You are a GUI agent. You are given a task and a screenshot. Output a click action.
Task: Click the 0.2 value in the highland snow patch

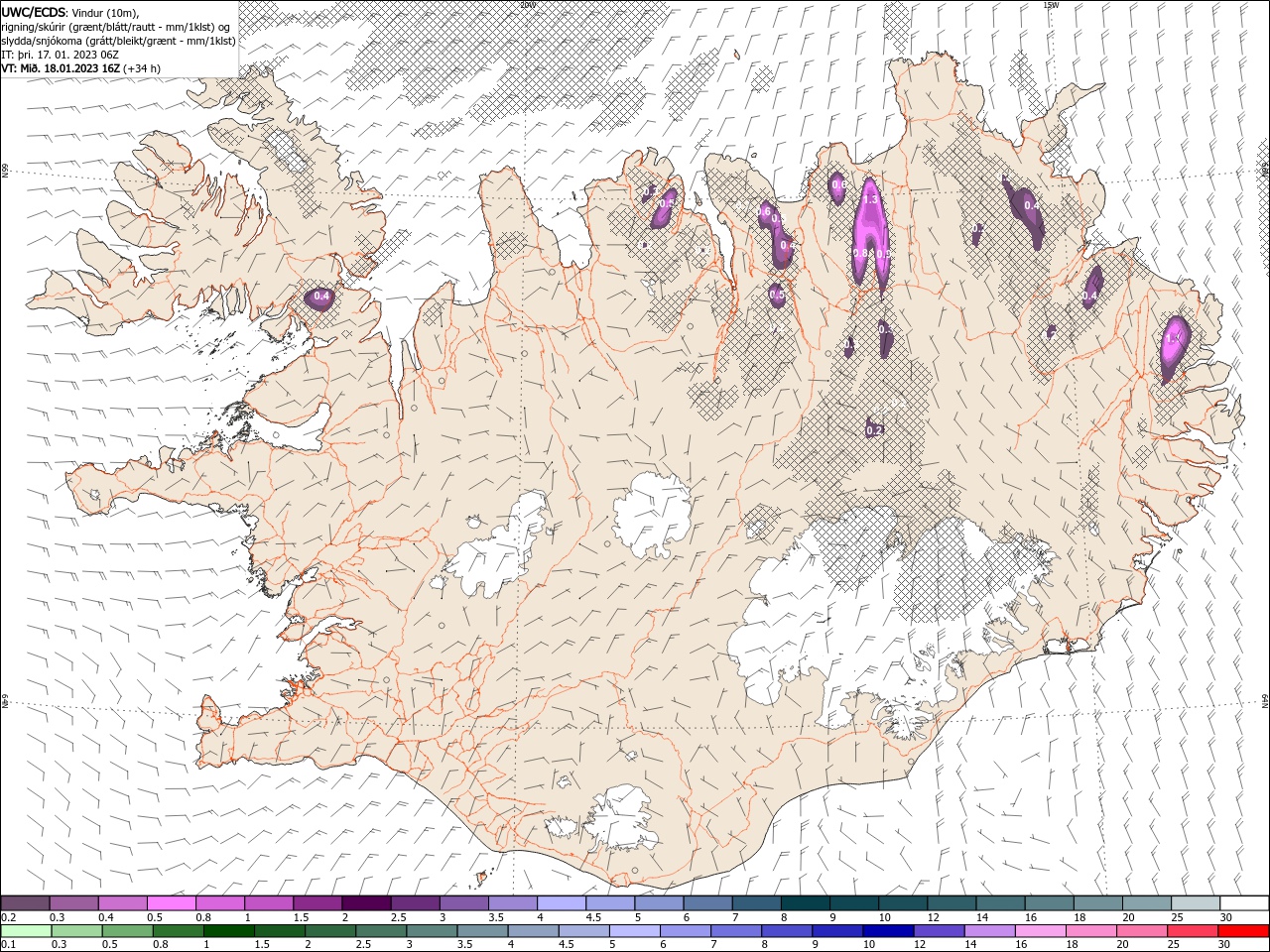[874, 430]
